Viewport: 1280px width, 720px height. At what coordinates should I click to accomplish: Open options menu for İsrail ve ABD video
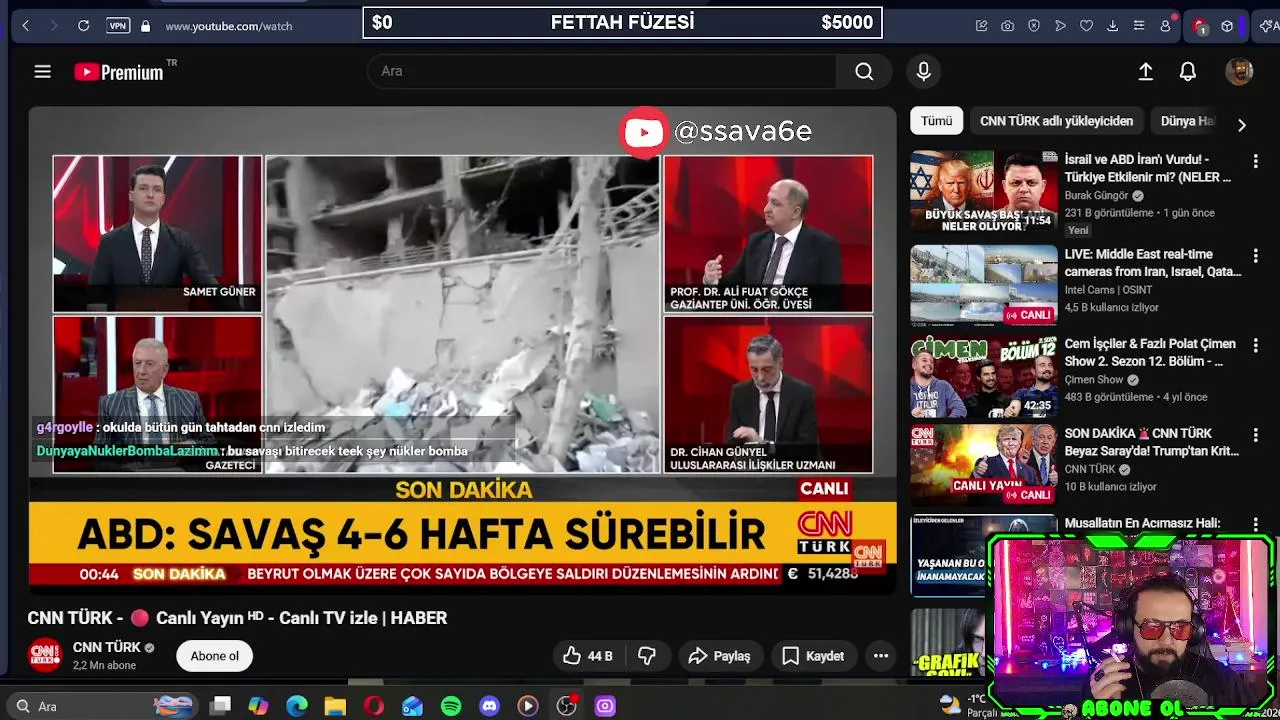[x=1256, y=161]
